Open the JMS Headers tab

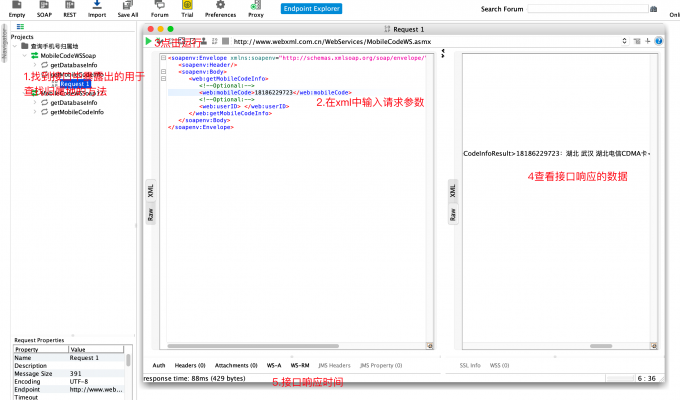click(334, 365)
